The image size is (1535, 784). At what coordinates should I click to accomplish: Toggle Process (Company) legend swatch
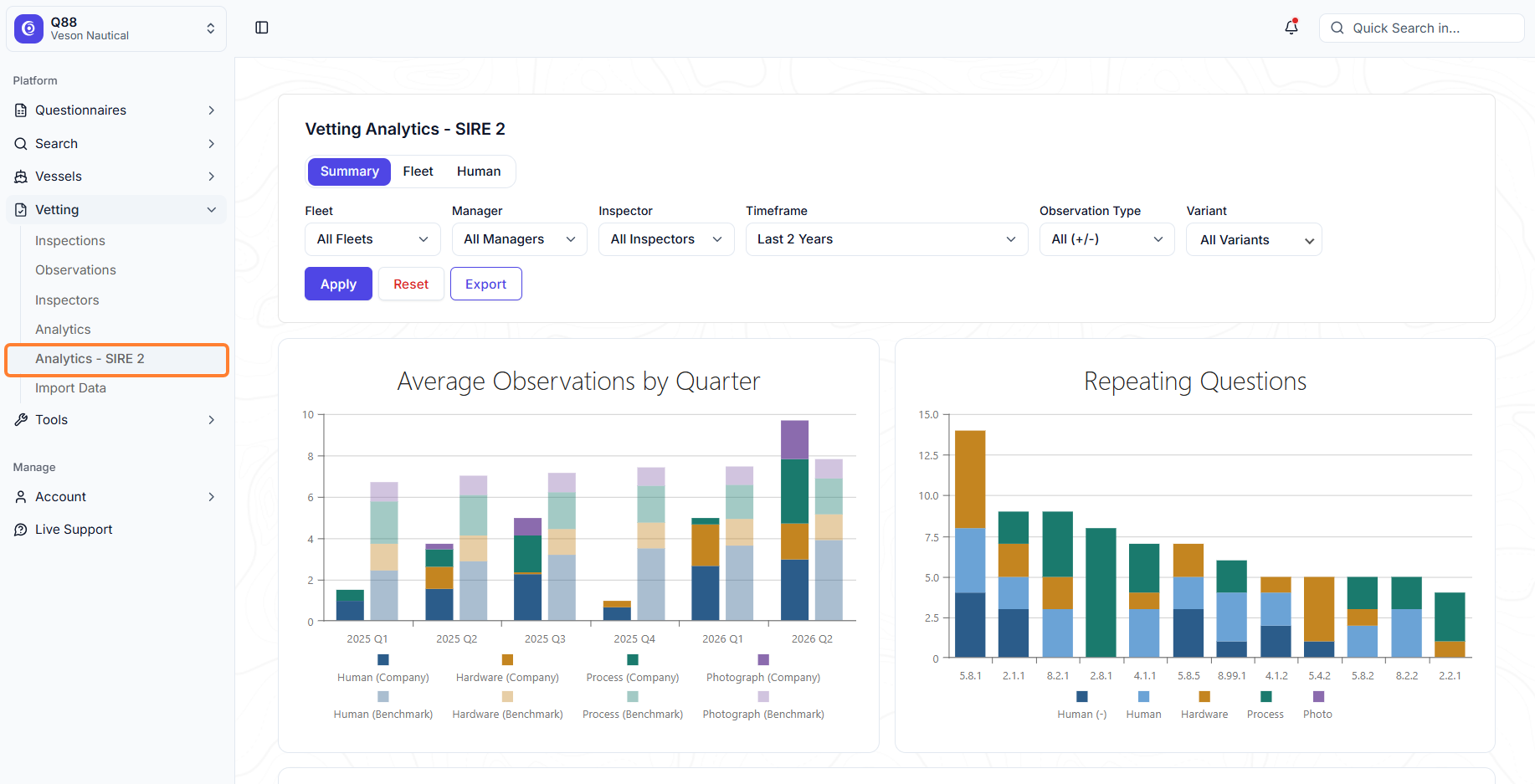point(633,659)
